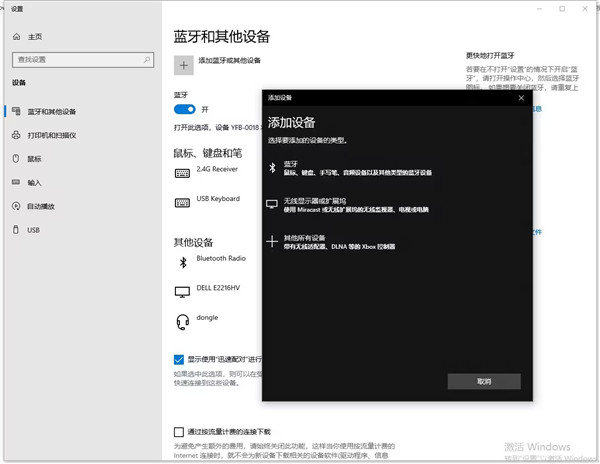Open 自动播放 settings in the sidebar
This screenshot has height=464, width=600.
point(41,206)
